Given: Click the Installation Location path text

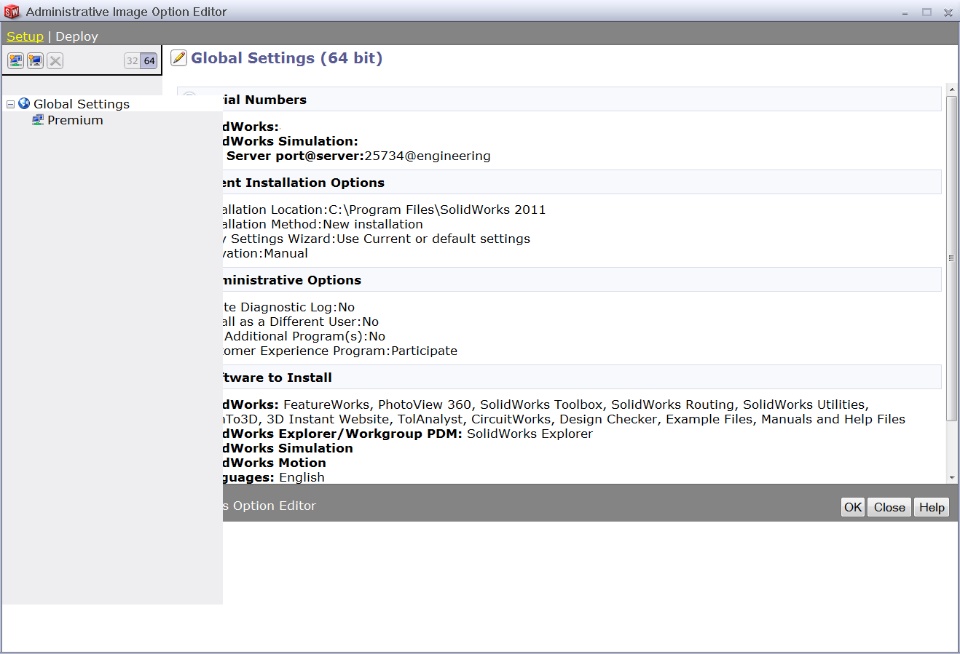Looking at the screenshot, I should (437, 209).
